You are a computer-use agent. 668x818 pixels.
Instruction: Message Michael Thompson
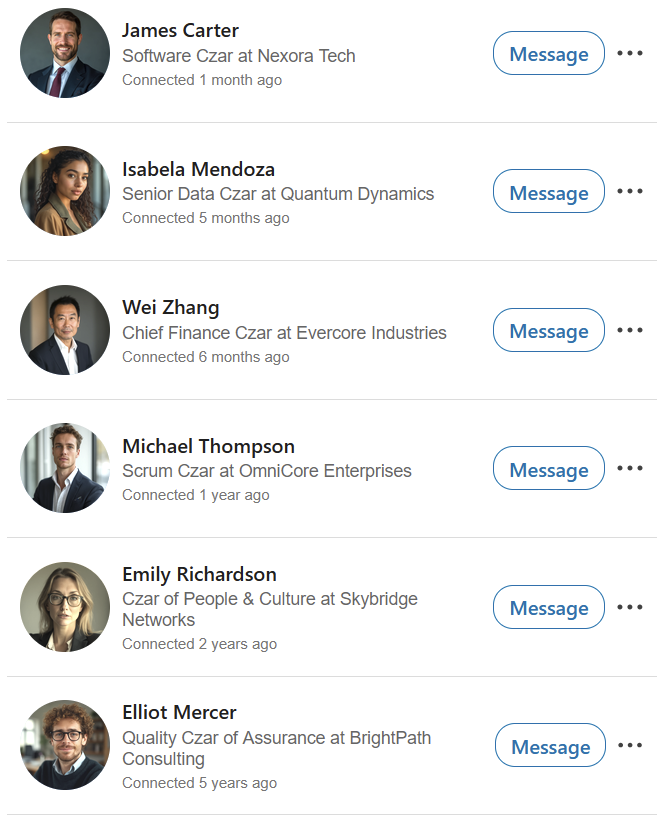point(548,469)
